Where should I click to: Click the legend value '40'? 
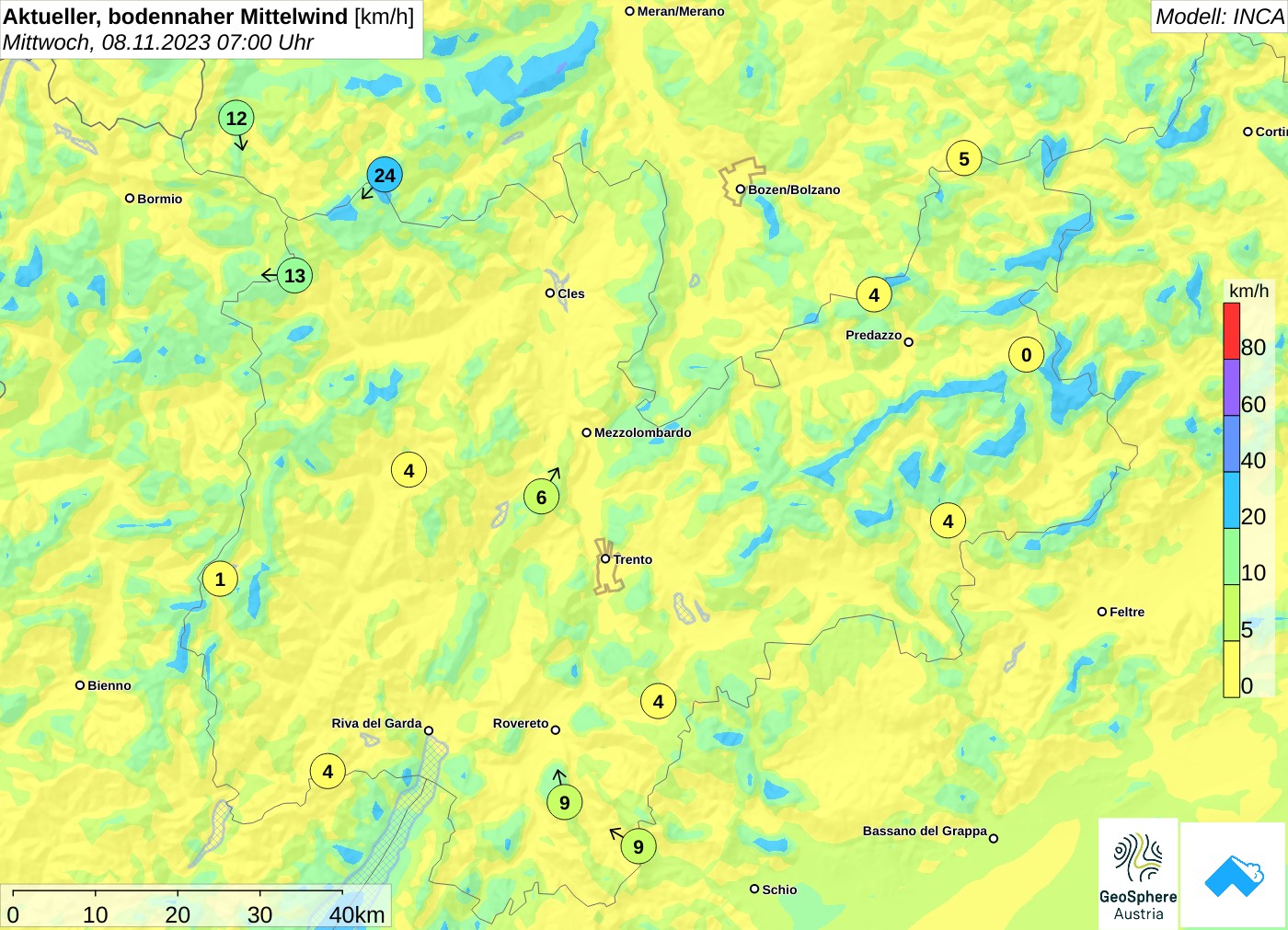tap(1254, 460)
